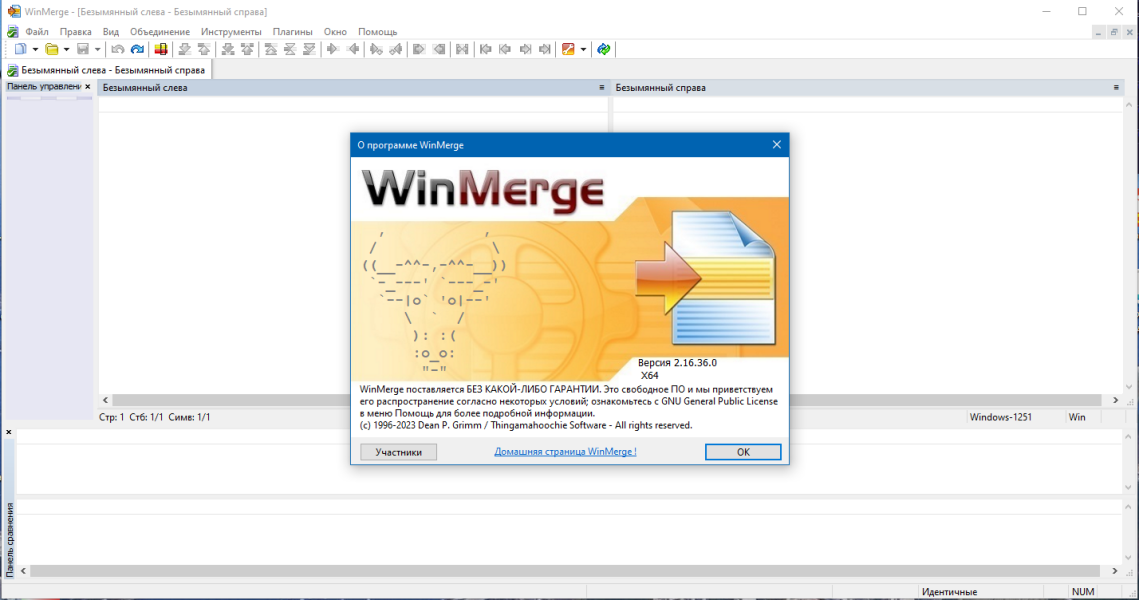Open the Объединение menu
1139x600 pixels.
pyautogui.click(x=160, y=32)
